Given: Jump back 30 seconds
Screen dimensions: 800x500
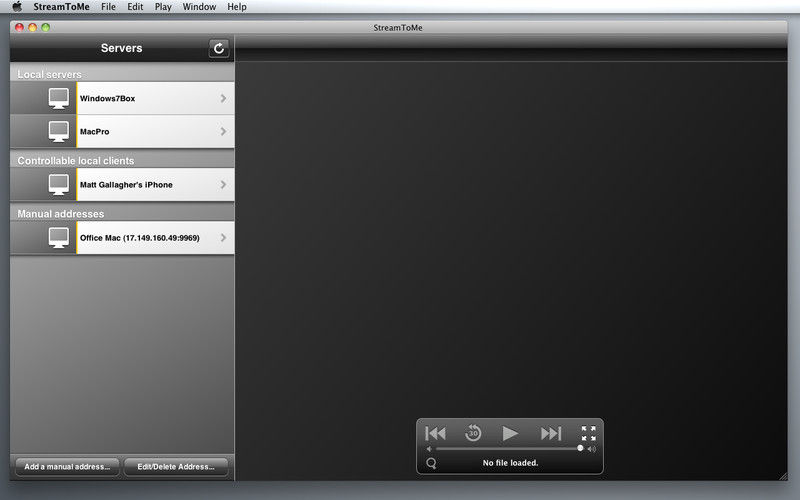Looking at the screenshot, I should (x=473, y=433).
